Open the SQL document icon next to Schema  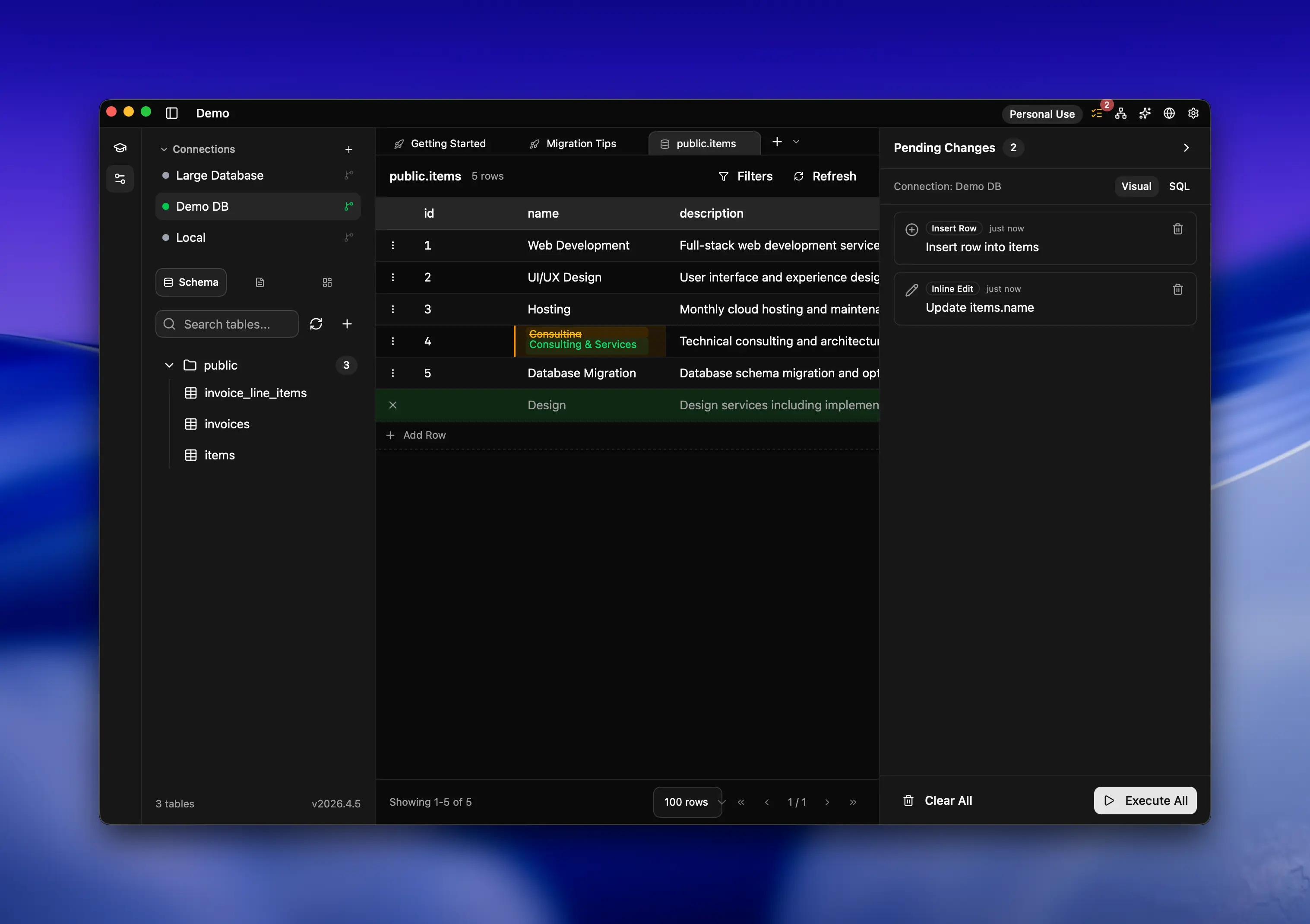[x=259, y=282]
